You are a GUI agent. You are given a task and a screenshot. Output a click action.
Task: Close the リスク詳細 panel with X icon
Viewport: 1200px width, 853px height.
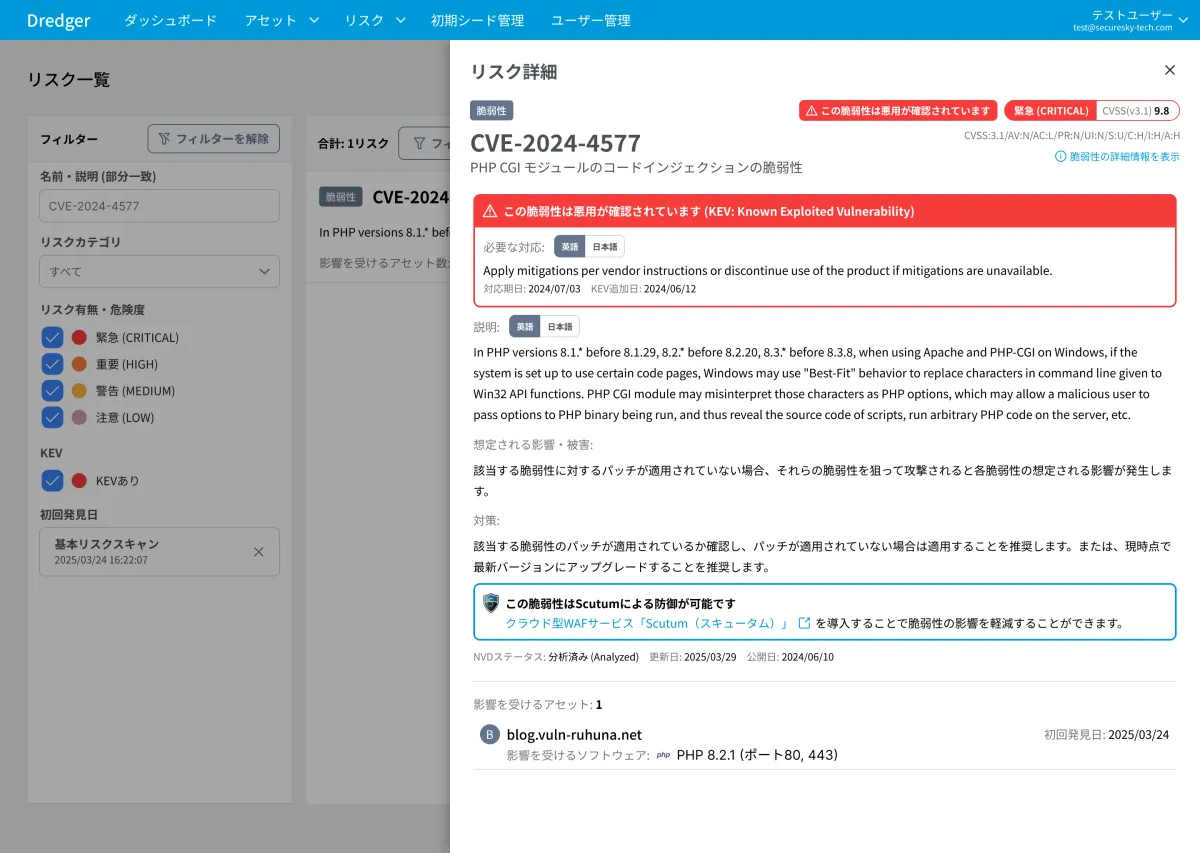click(x=1170, y=70)
